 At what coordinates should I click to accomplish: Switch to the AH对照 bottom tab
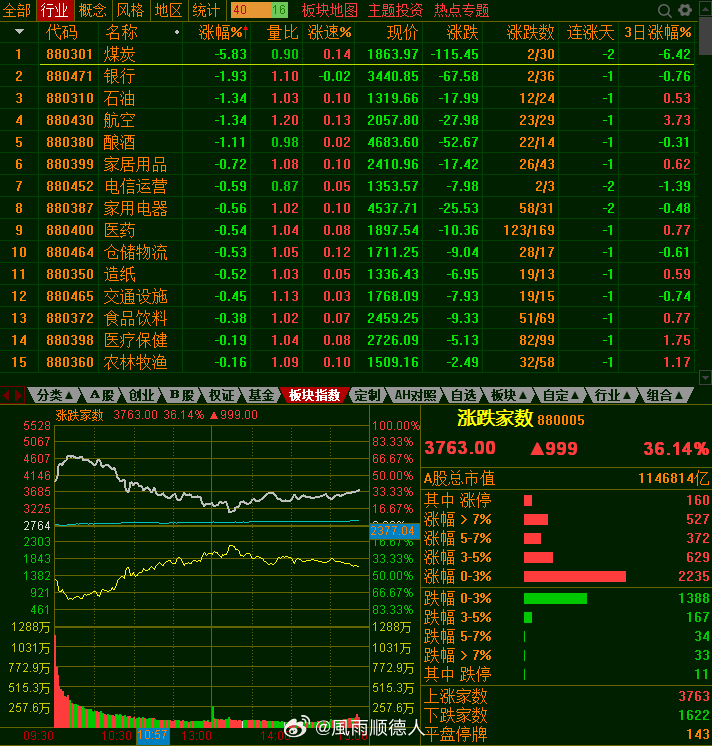click(415, 395)
